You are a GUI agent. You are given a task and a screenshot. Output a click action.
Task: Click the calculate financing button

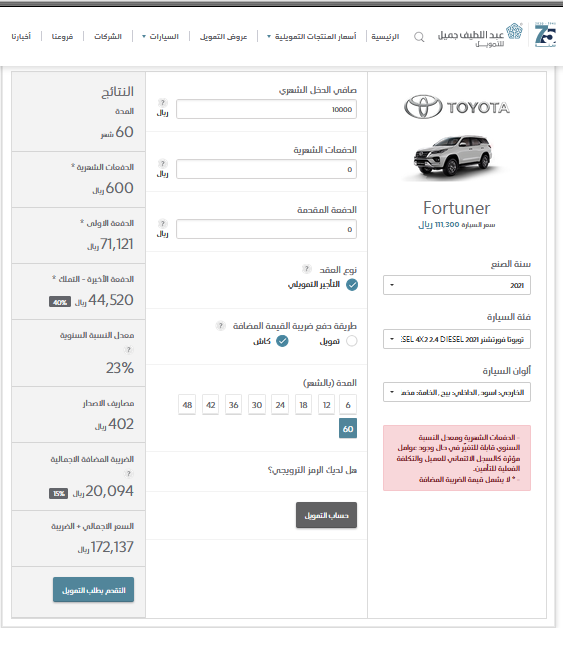tap(327, 515)
